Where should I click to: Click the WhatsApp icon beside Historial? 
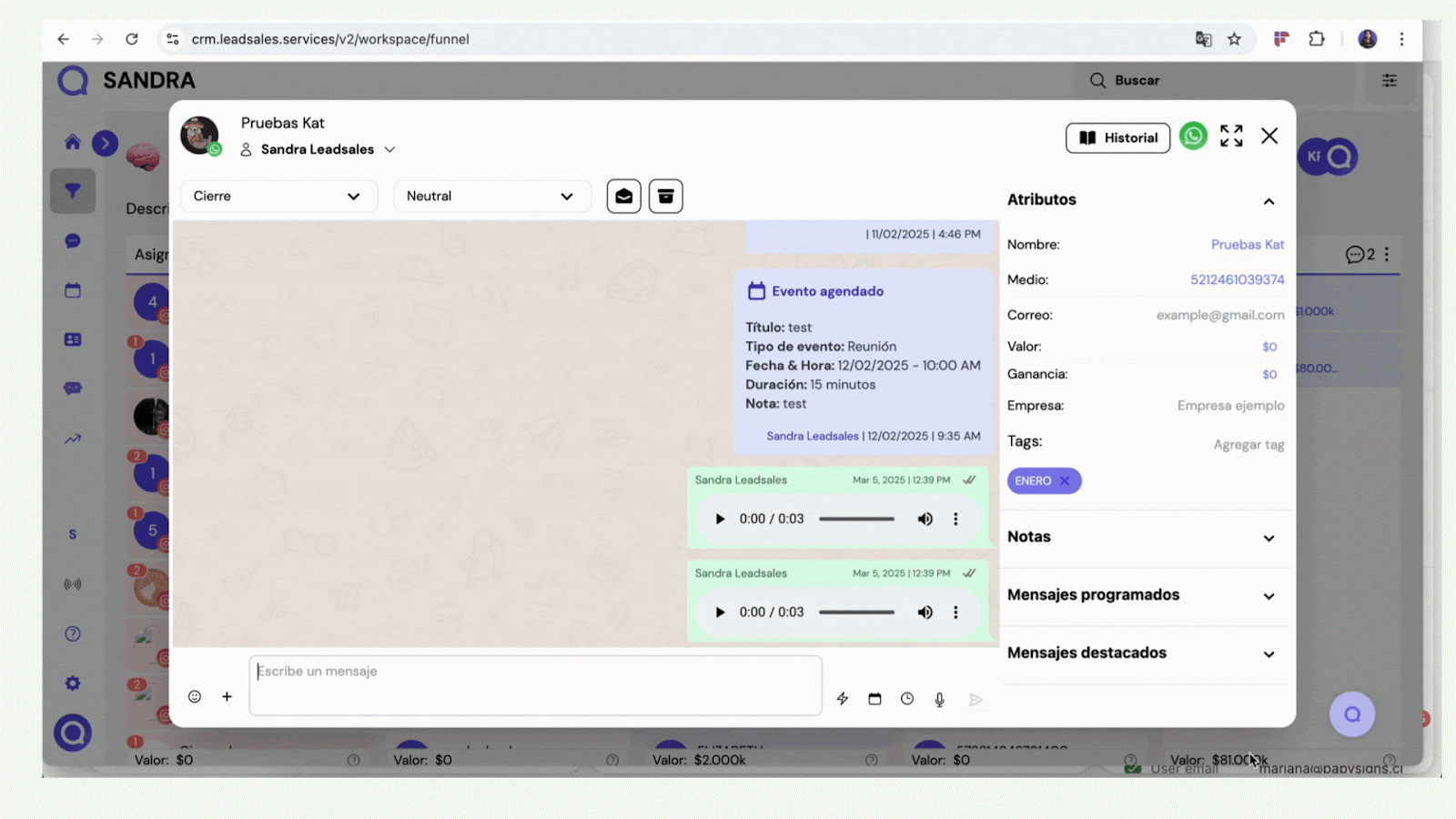tap(1193, 136)
